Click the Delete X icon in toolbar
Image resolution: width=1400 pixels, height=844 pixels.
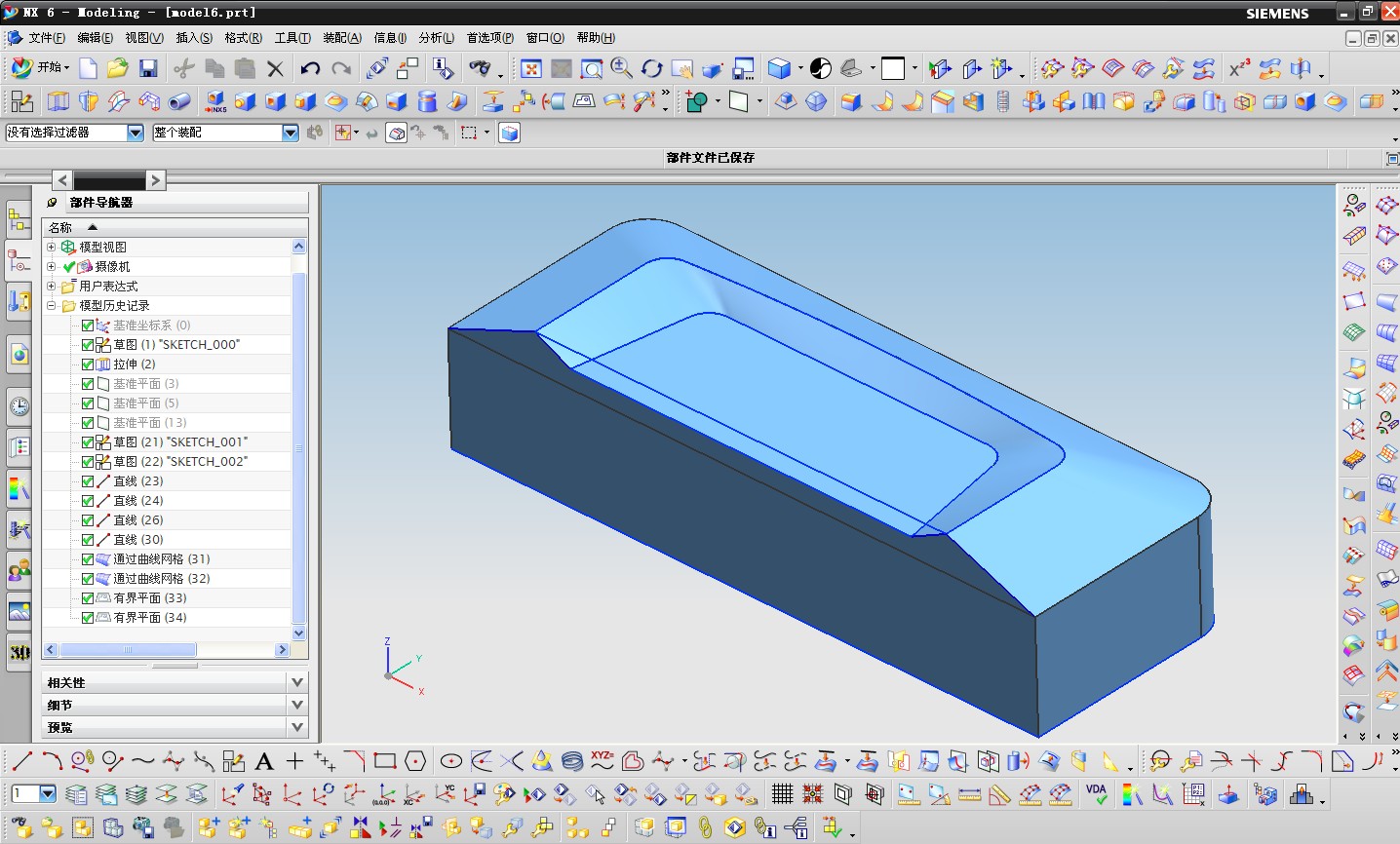tap(275, 68)
